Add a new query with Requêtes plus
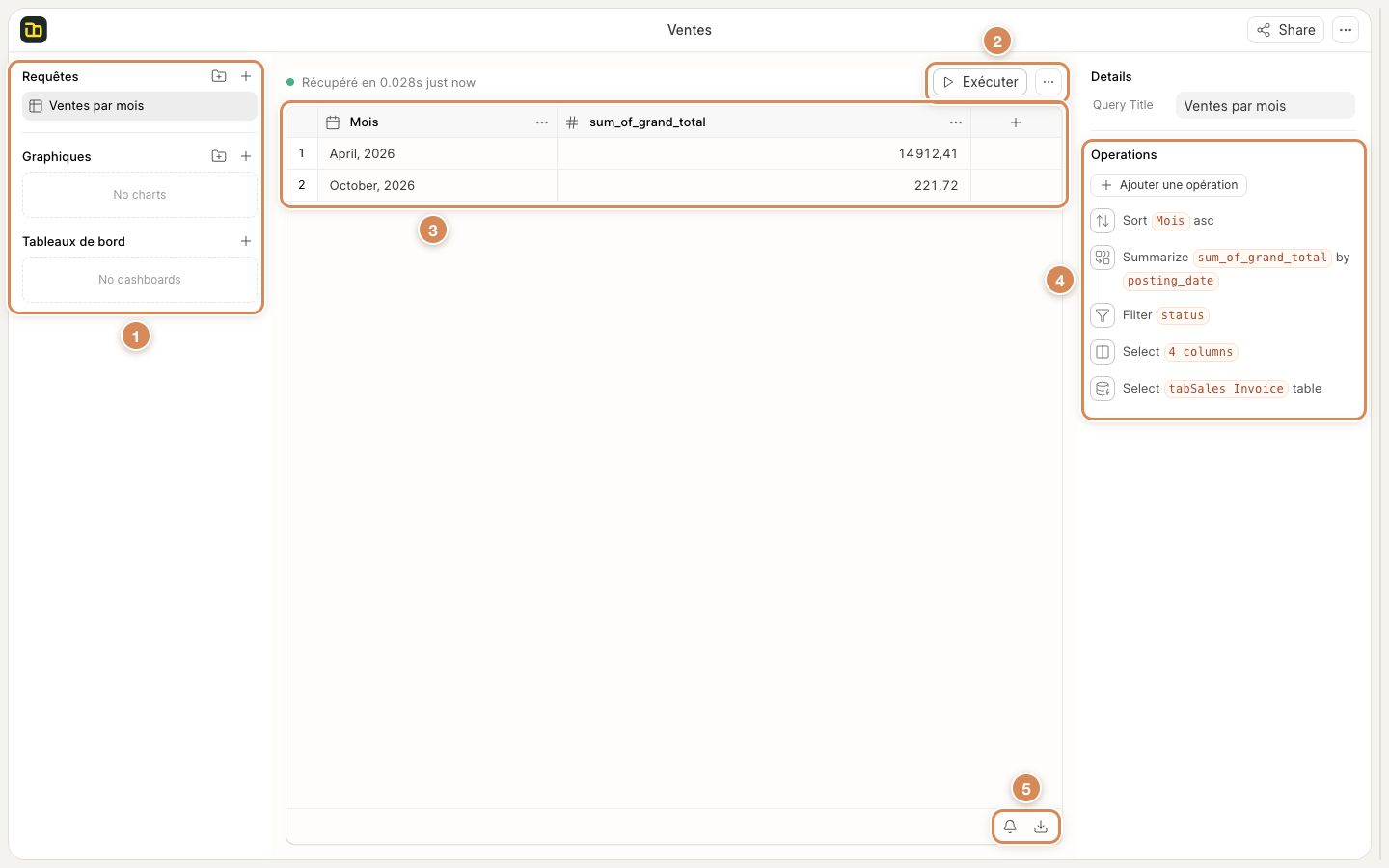Viewport: 1389px width, 868px height. click(x=246, y=76)
